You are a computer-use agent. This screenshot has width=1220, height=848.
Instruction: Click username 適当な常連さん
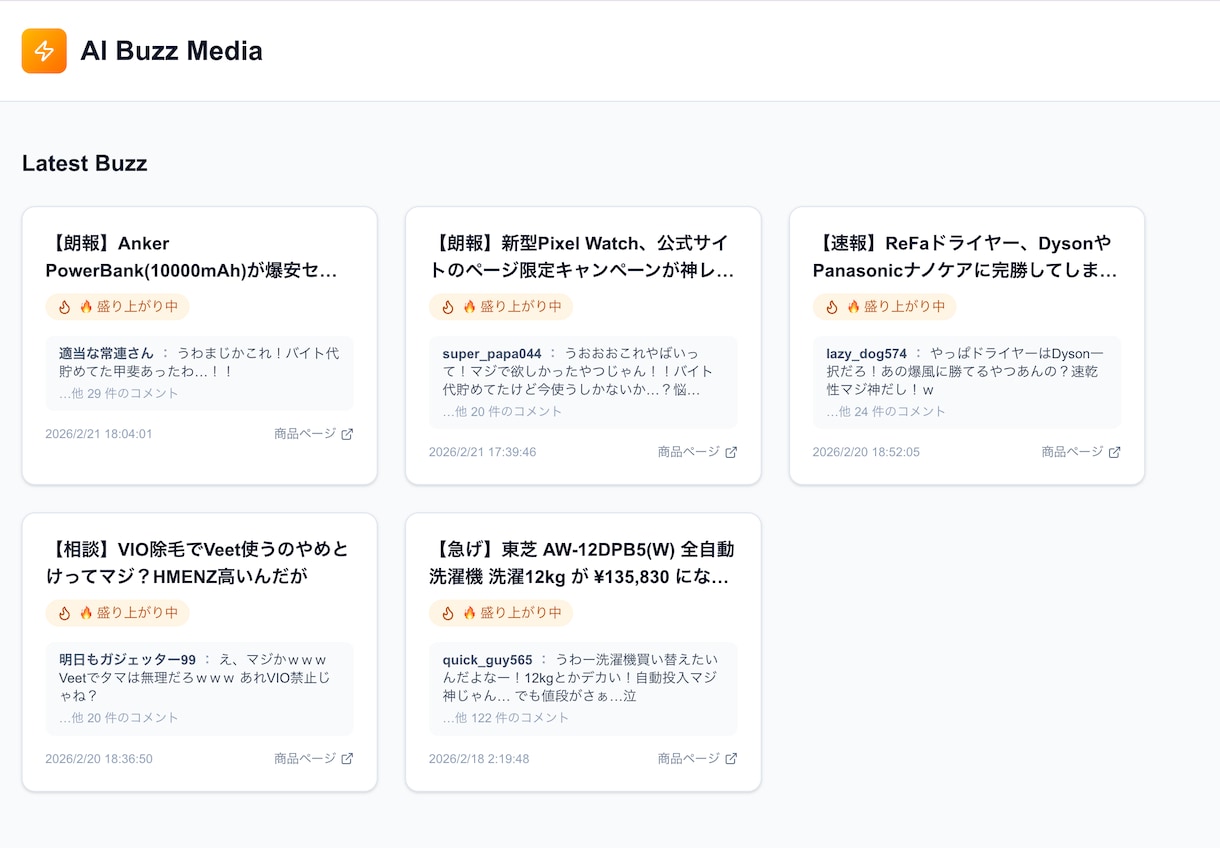coord(107,353)
